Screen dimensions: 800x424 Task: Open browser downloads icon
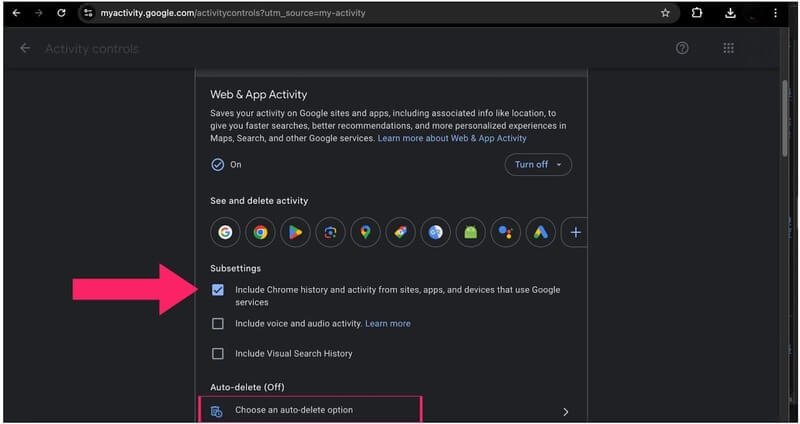coord(731,13)
